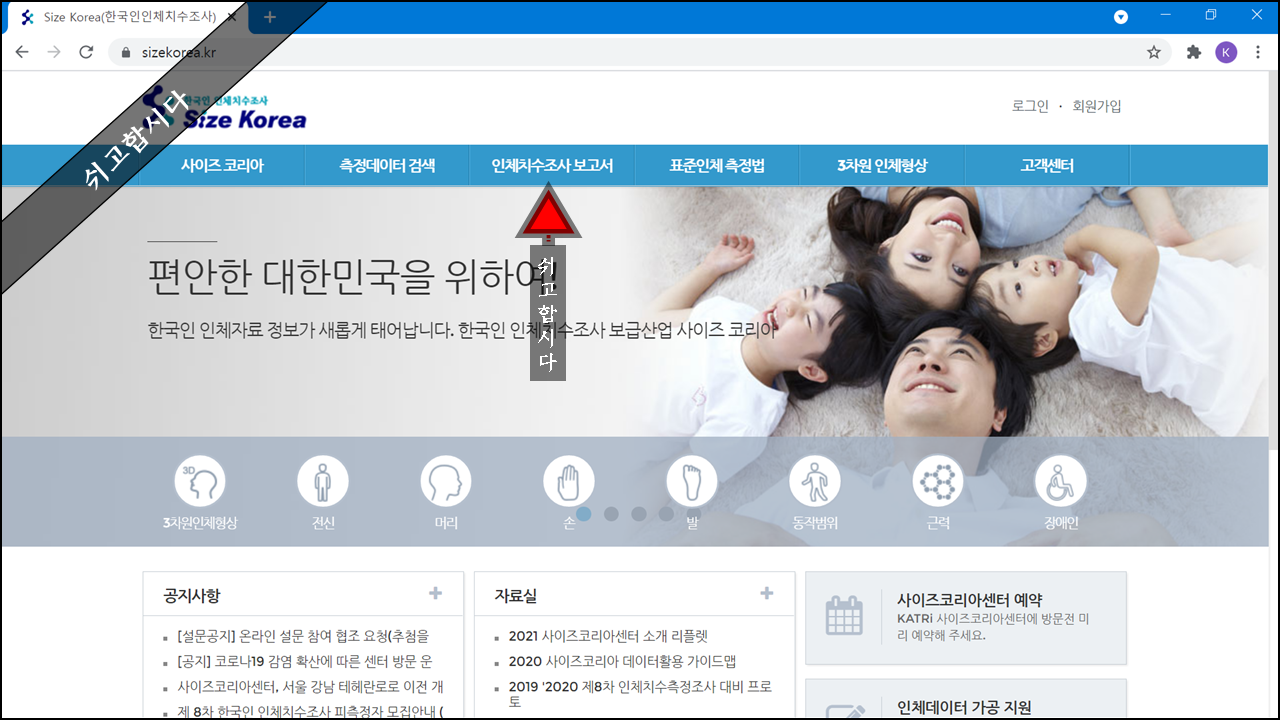
Task: Click the 자료실 section heading
Action: coord(516,595)
